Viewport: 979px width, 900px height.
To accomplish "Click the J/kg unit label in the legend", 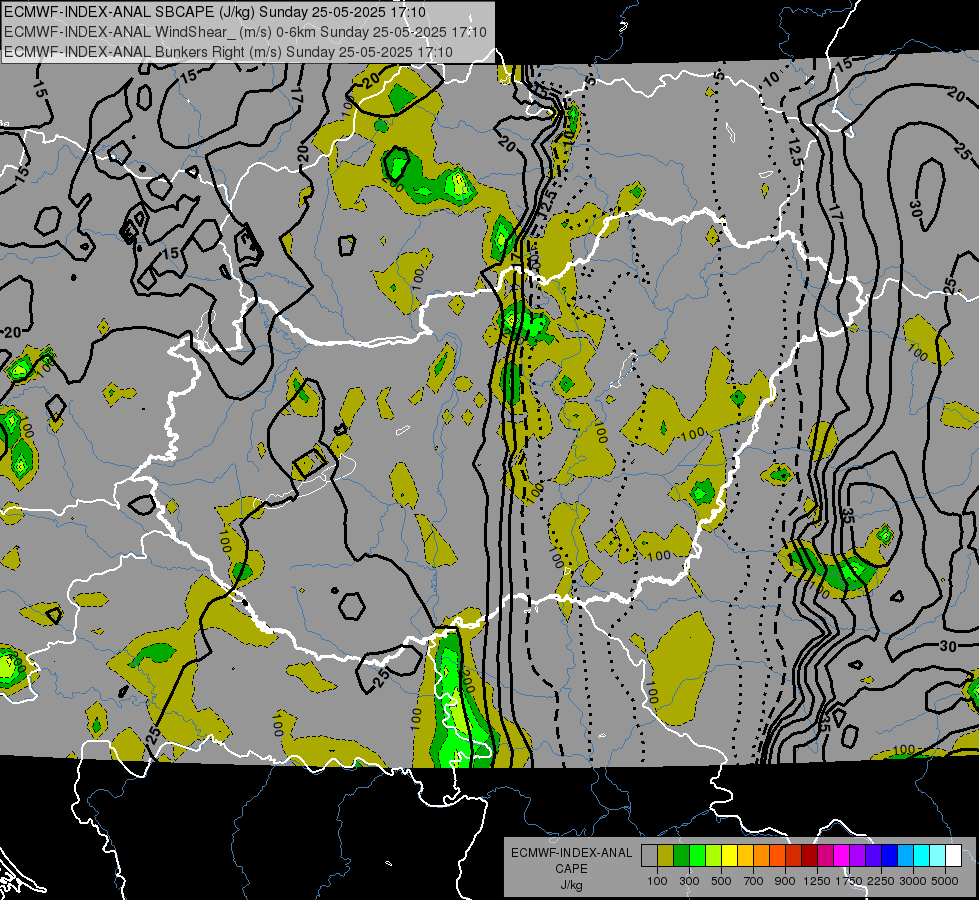I will coord(571,885).
